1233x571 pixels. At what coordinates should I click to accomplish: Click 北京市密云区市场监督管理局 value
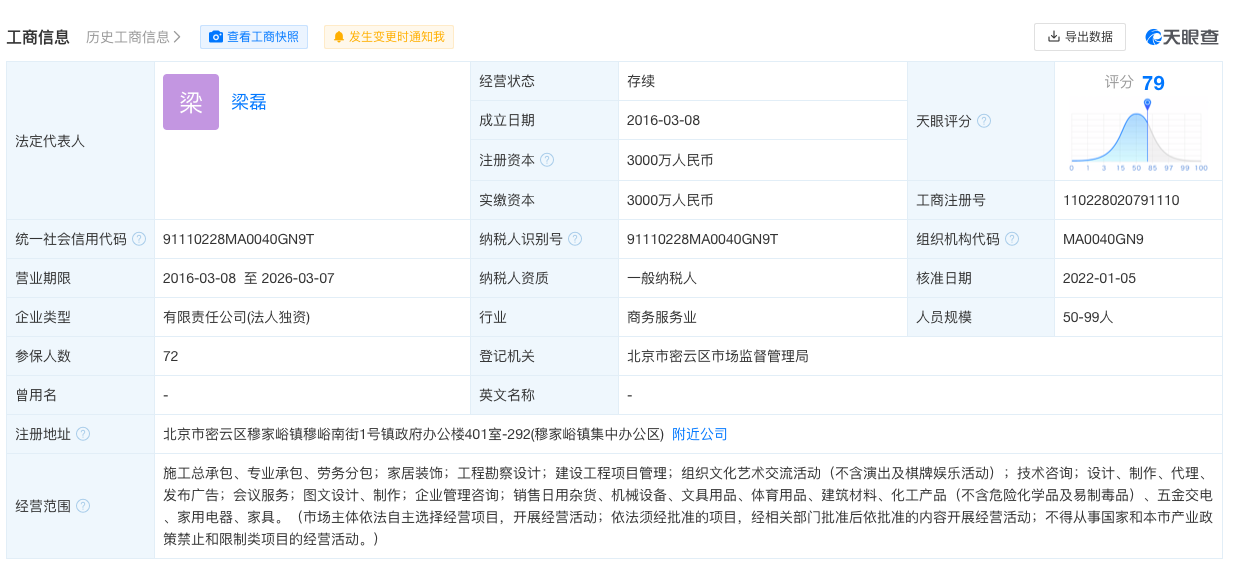pos(718,356)
